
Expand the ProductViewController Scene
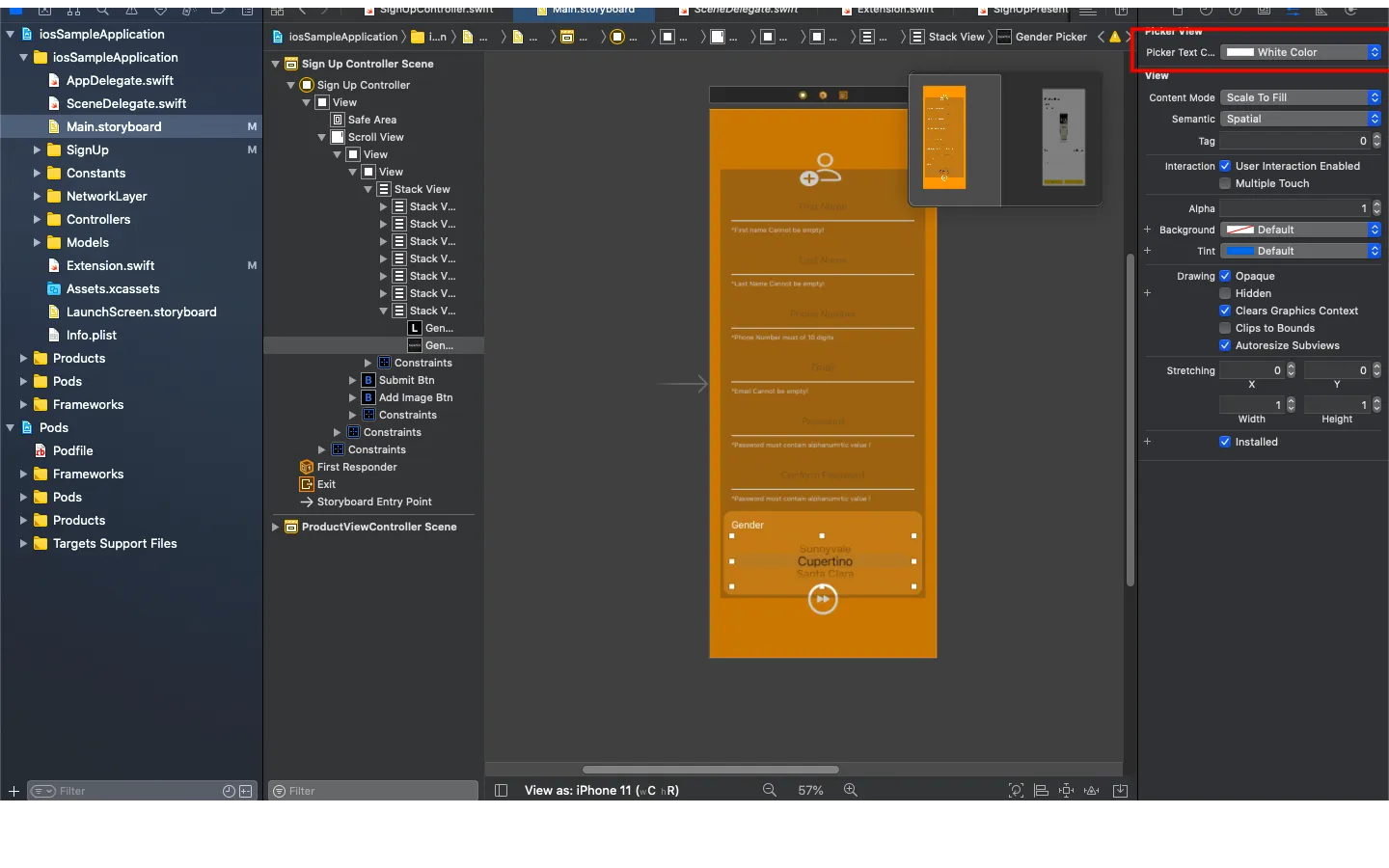(276, 527)
